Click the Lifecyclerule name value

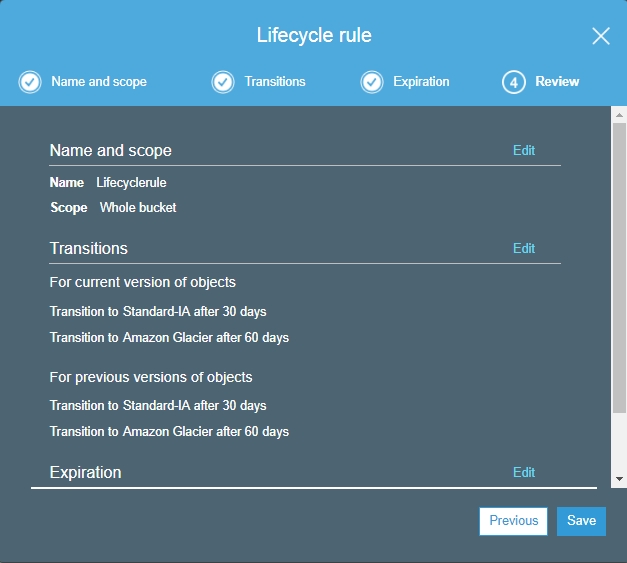tap(131, 183)
